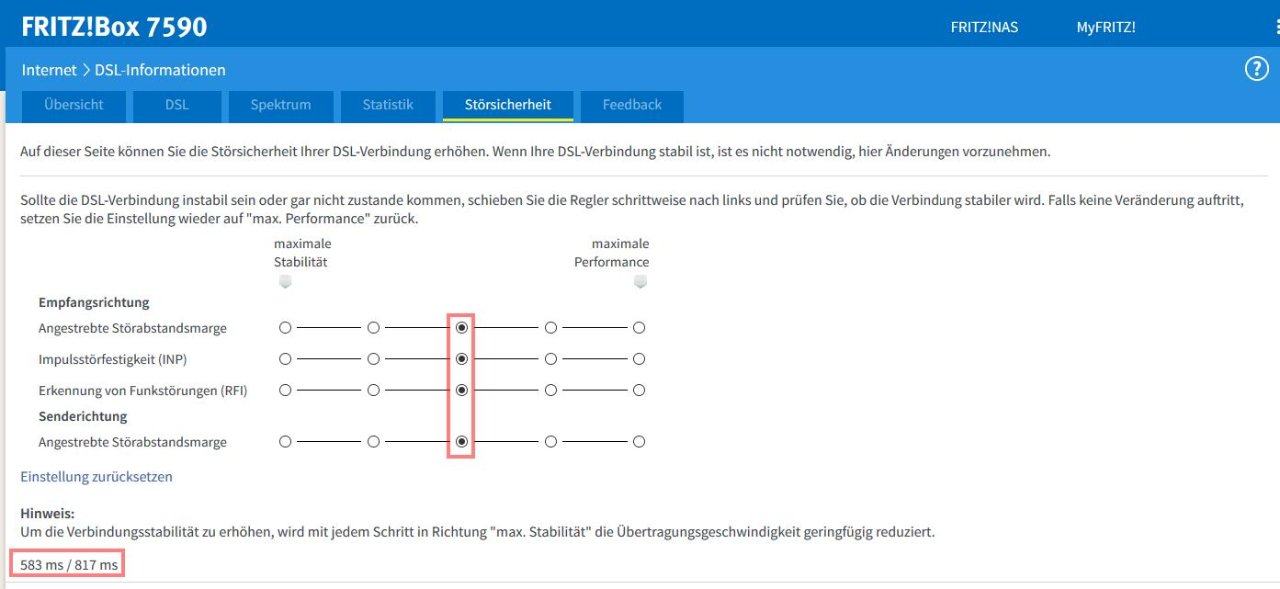Click the Empfangsrichtung section label
This screenshot has width=1280, height=589.
coord(94,302)
